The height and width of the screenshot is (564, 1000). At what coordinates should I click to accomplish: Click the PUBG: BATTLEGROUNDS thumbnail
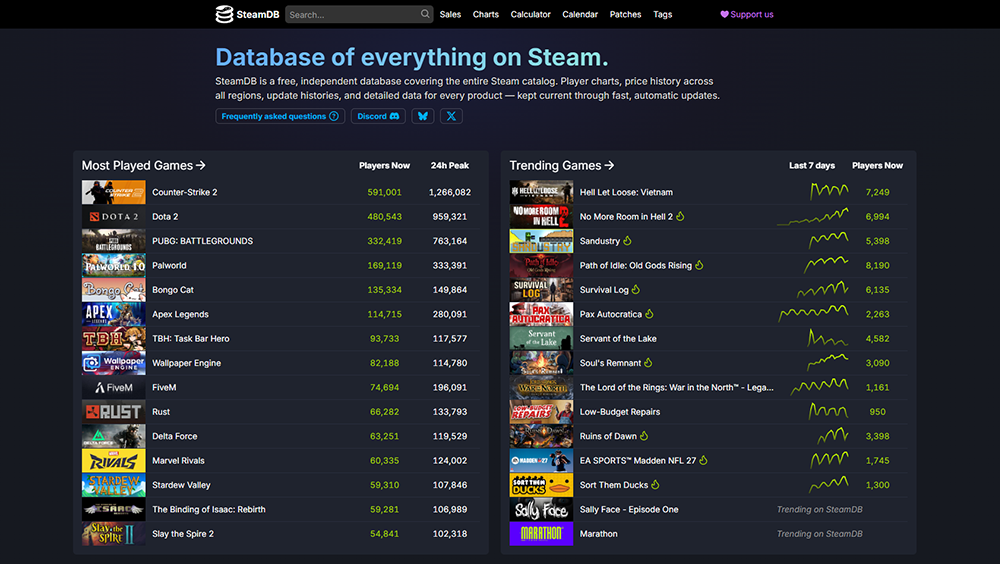pyautogui.click(x=114, y=241)
